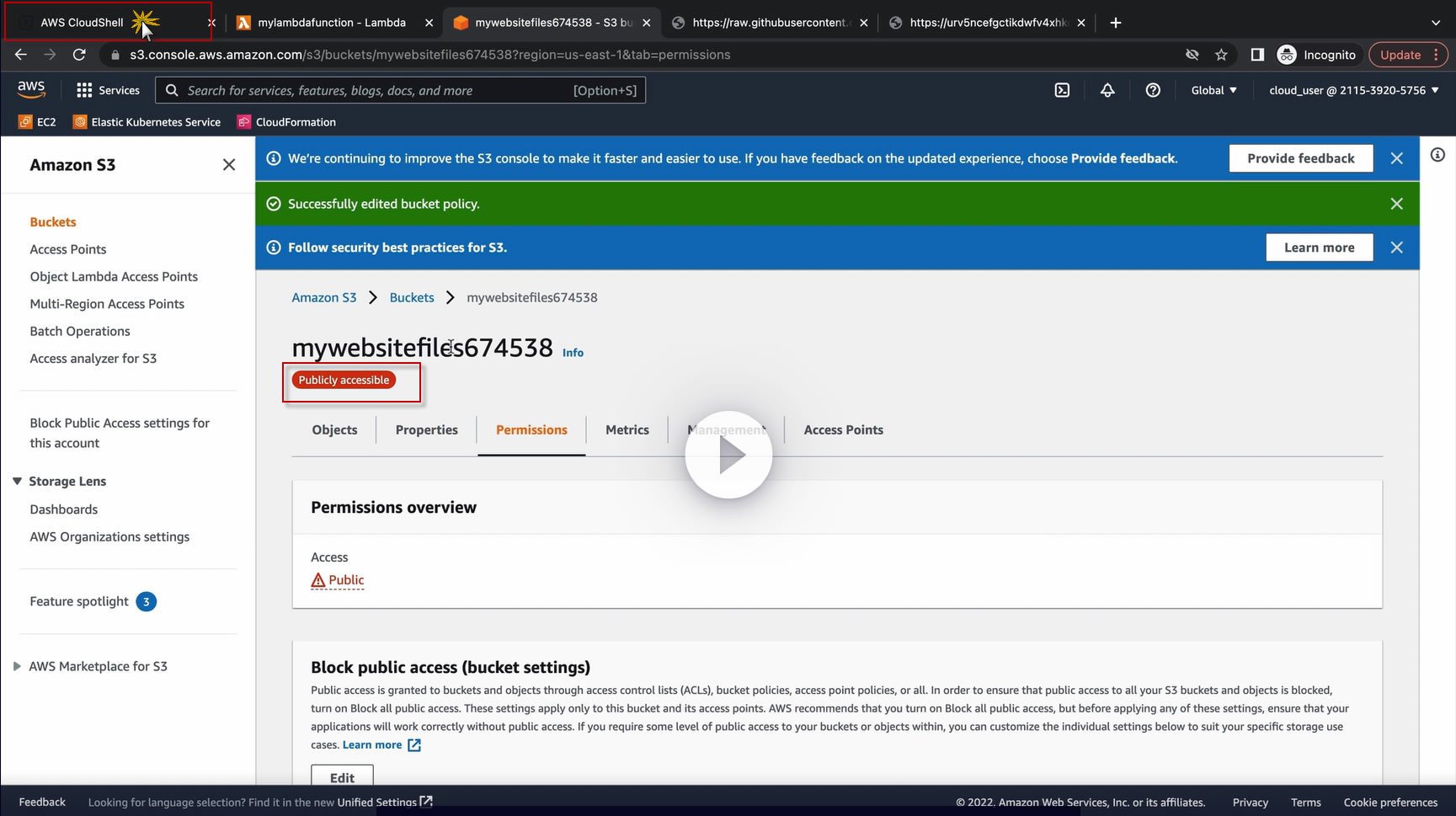Reload the page with the refresh icon
Viewport: 1456px width, 816px height.
click(x=79, y=55)
